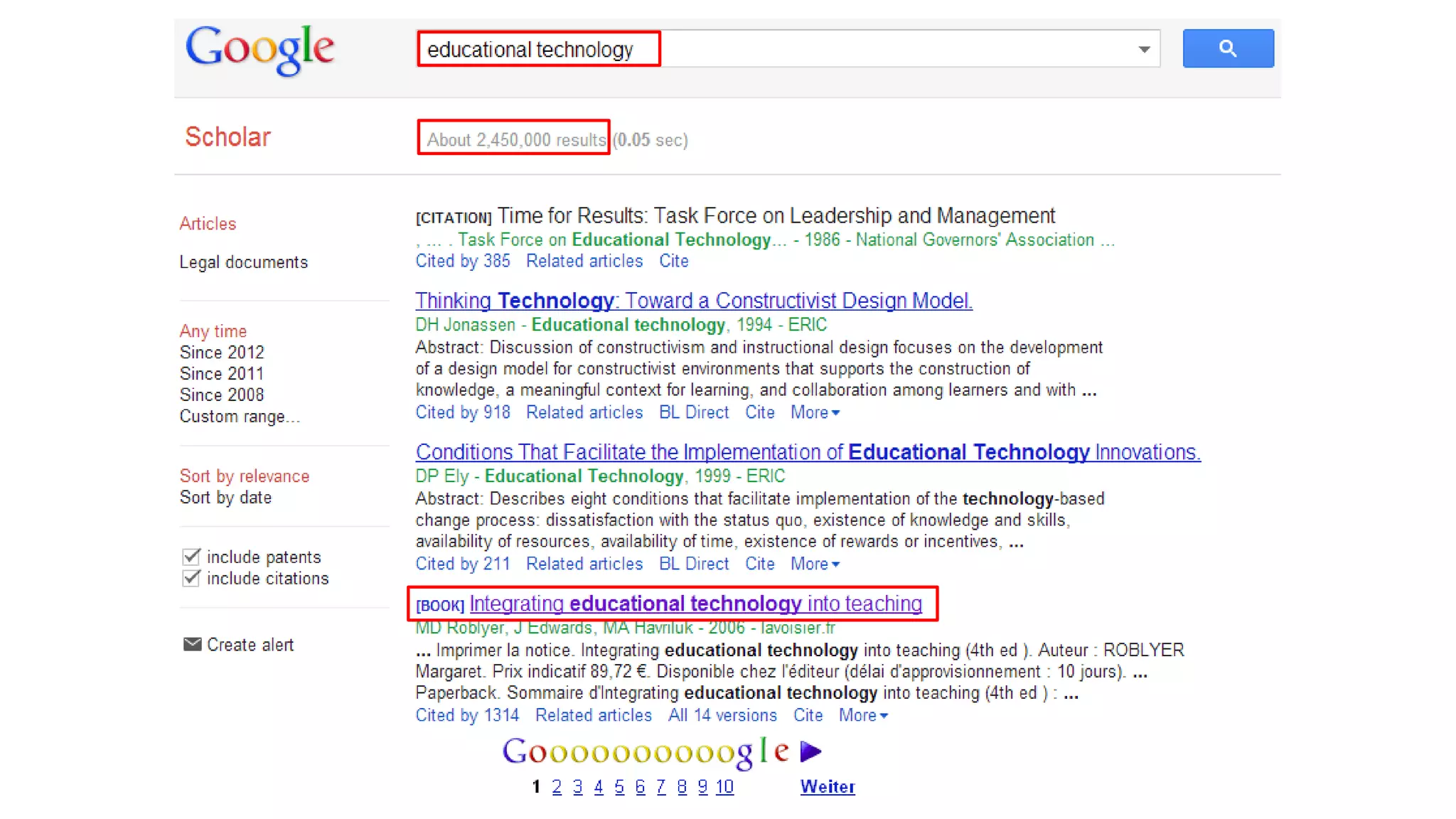Click the Create alert envelope icon
This screenshot has width=1456, height=819.
pos(192,644)
